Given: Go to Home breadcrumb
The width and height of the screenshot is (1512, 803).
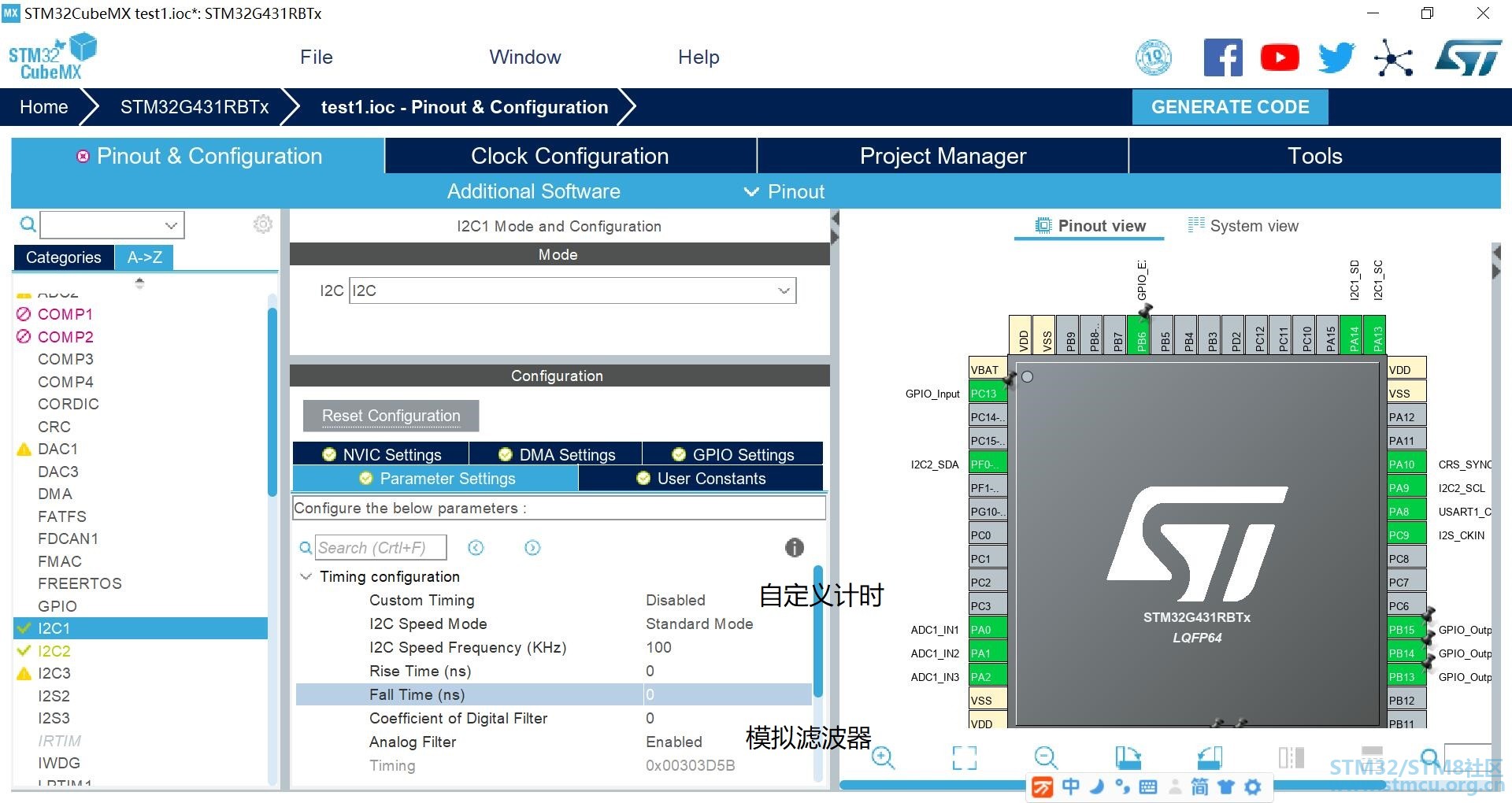Looking at the screenshot, I should (44, 107).
